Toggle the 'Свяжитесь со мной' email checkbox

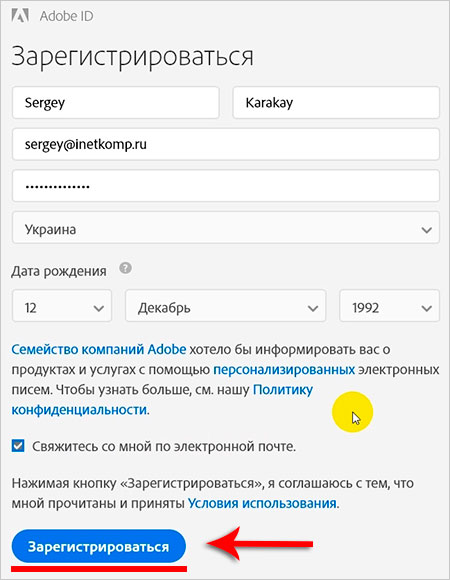pyautogui.click(x=18, y=445)
